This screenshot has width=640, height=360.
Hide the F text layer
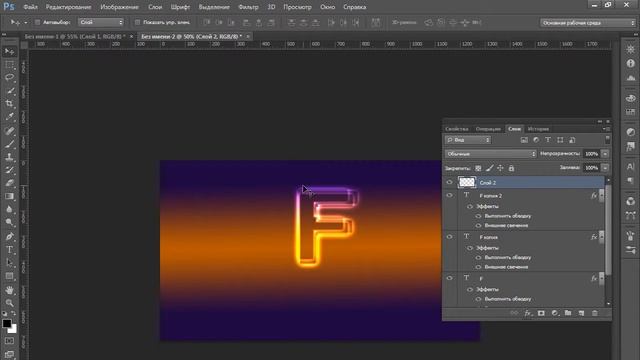[x=449, y=278]
